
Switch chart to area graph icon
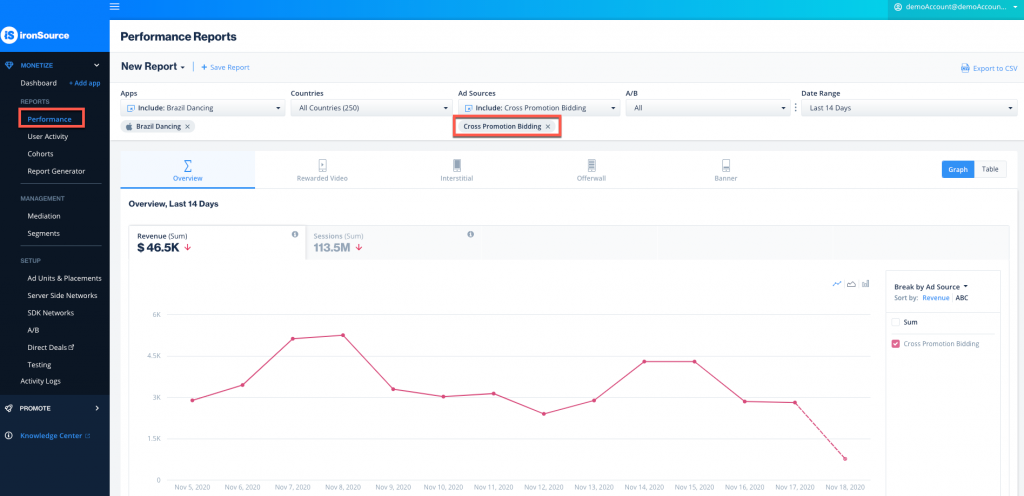point(852,283)
